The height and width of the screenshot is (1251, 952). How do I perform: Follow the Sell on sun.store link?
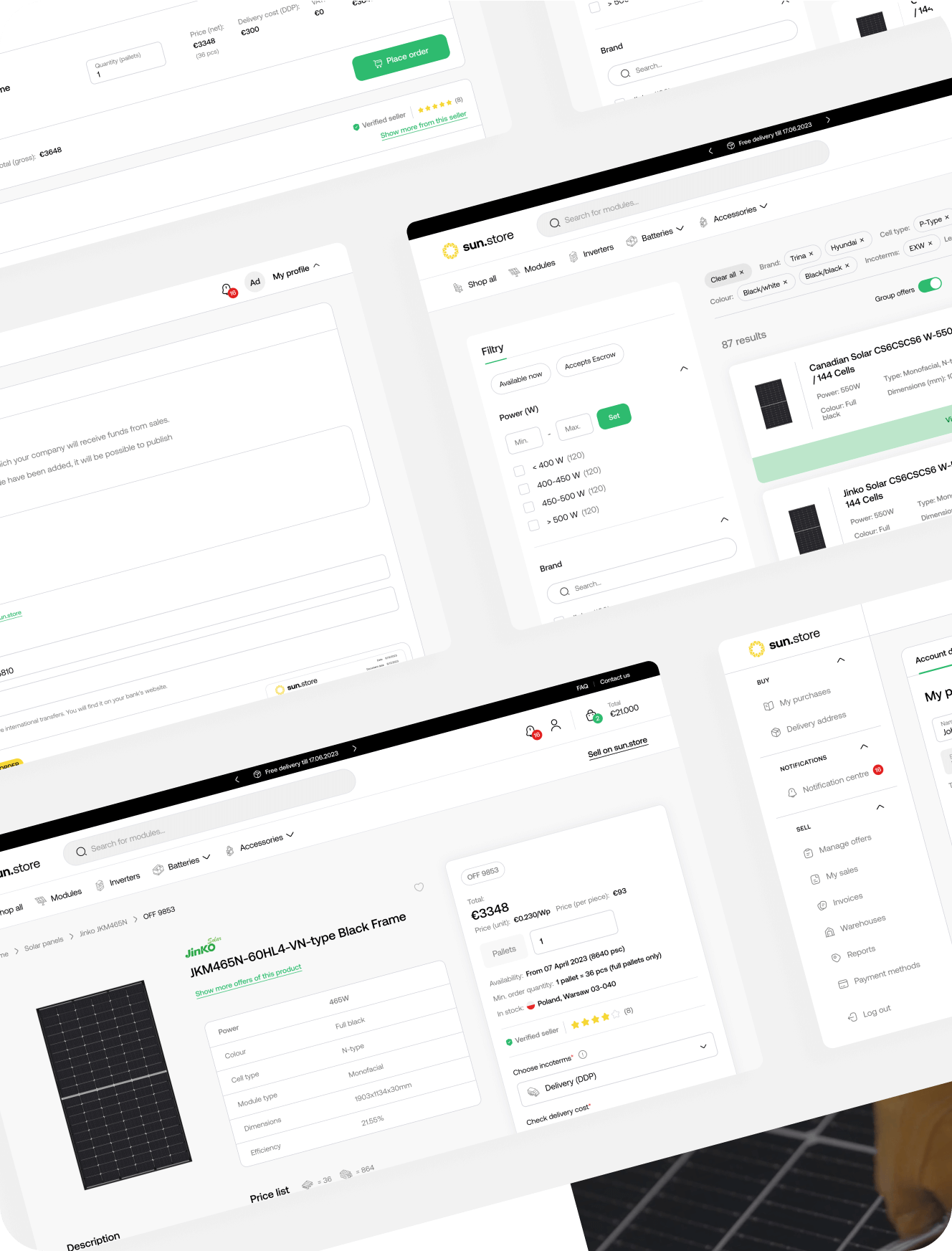(x=617, y=746)
